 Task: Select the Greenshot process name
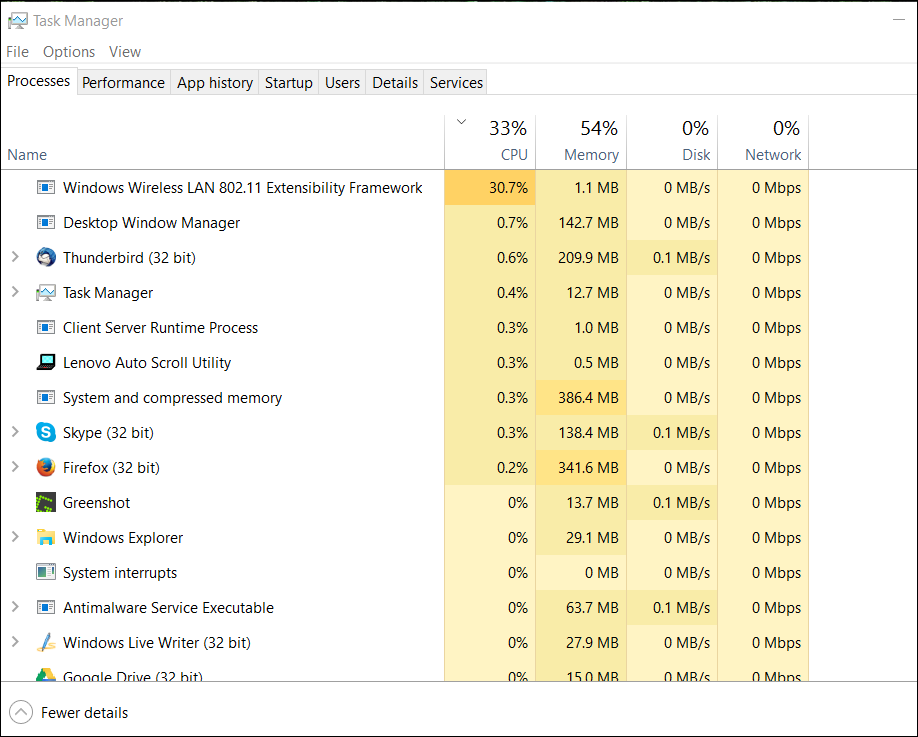97,502
